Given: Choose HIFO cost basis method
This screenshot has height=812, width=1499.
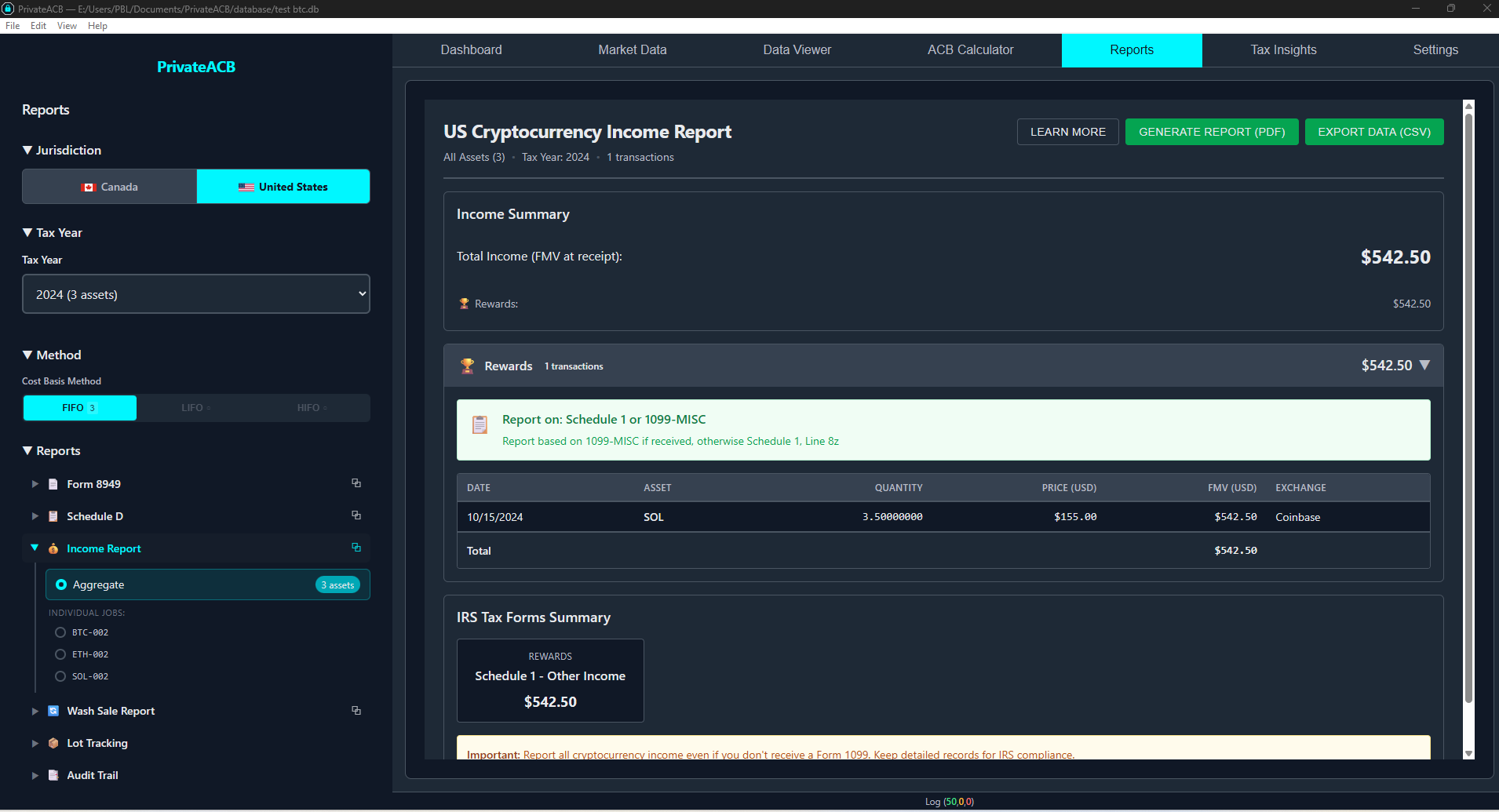Looking at the screenshot, I should [312, 408].
